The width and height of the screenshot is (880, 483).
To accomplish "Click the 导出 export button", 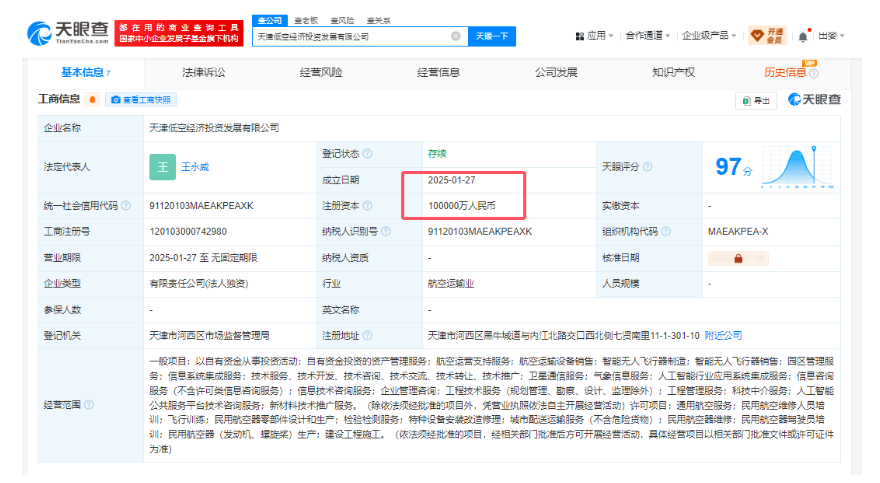I will (x=757, y=100).
